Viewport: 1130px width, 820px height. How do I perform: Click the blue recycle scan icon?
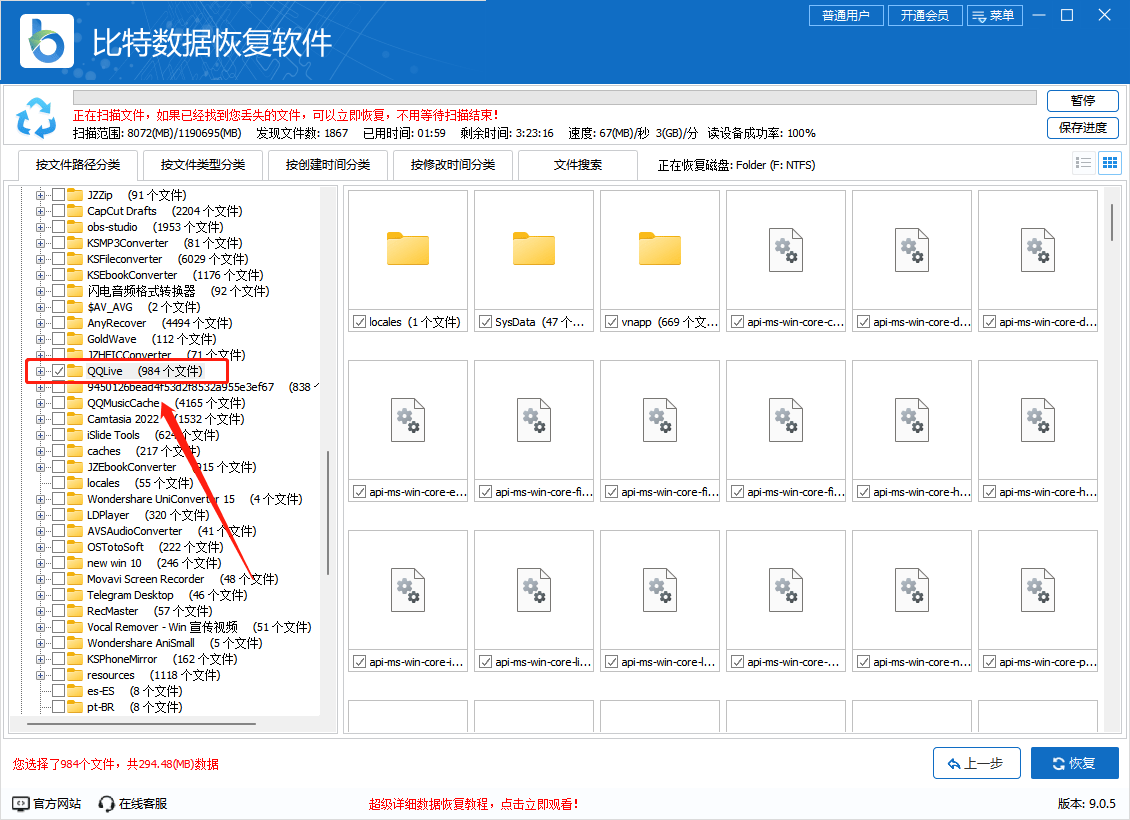[36, 118]
